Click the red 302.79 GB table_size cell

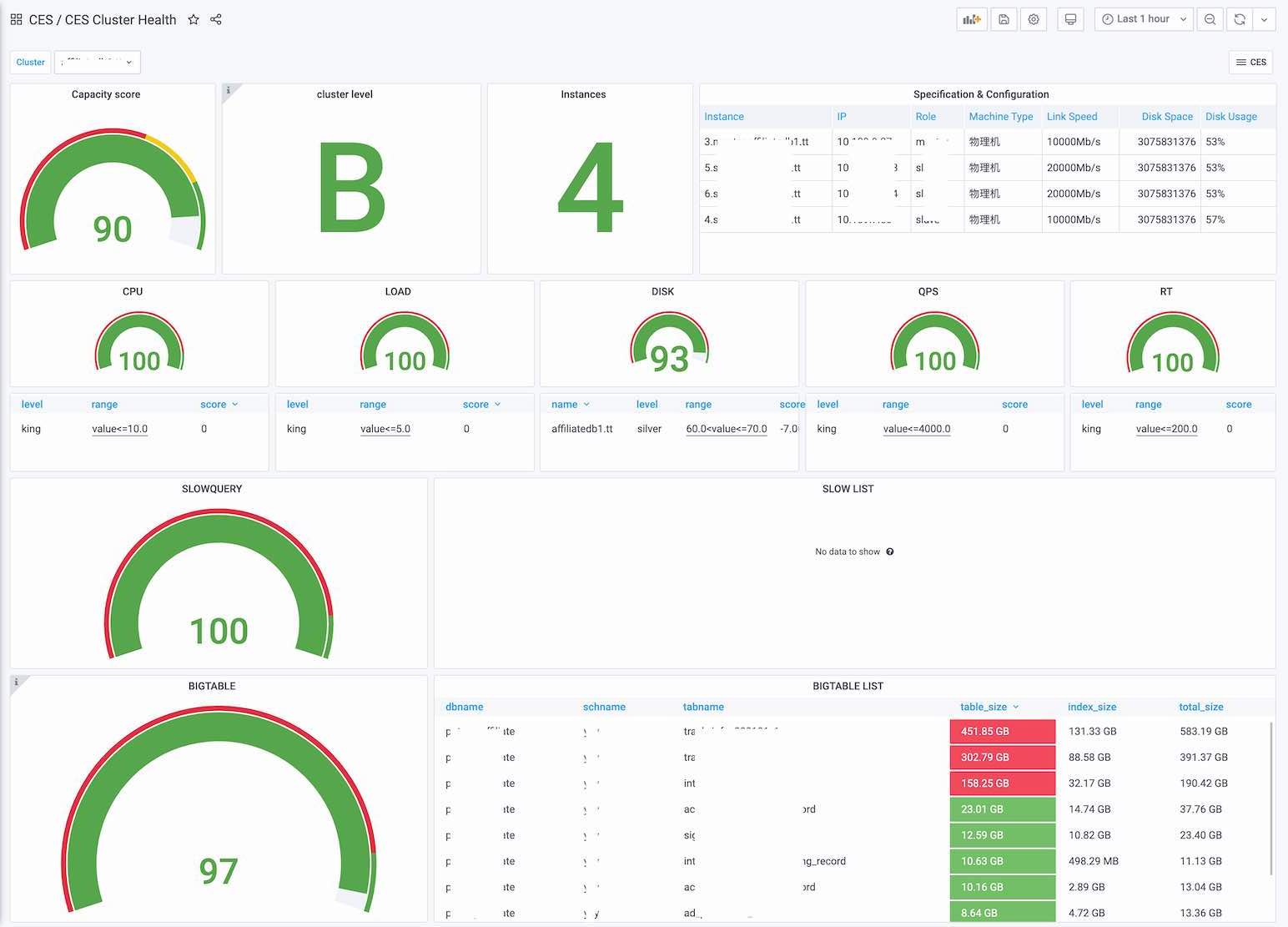click(1003, 758)
